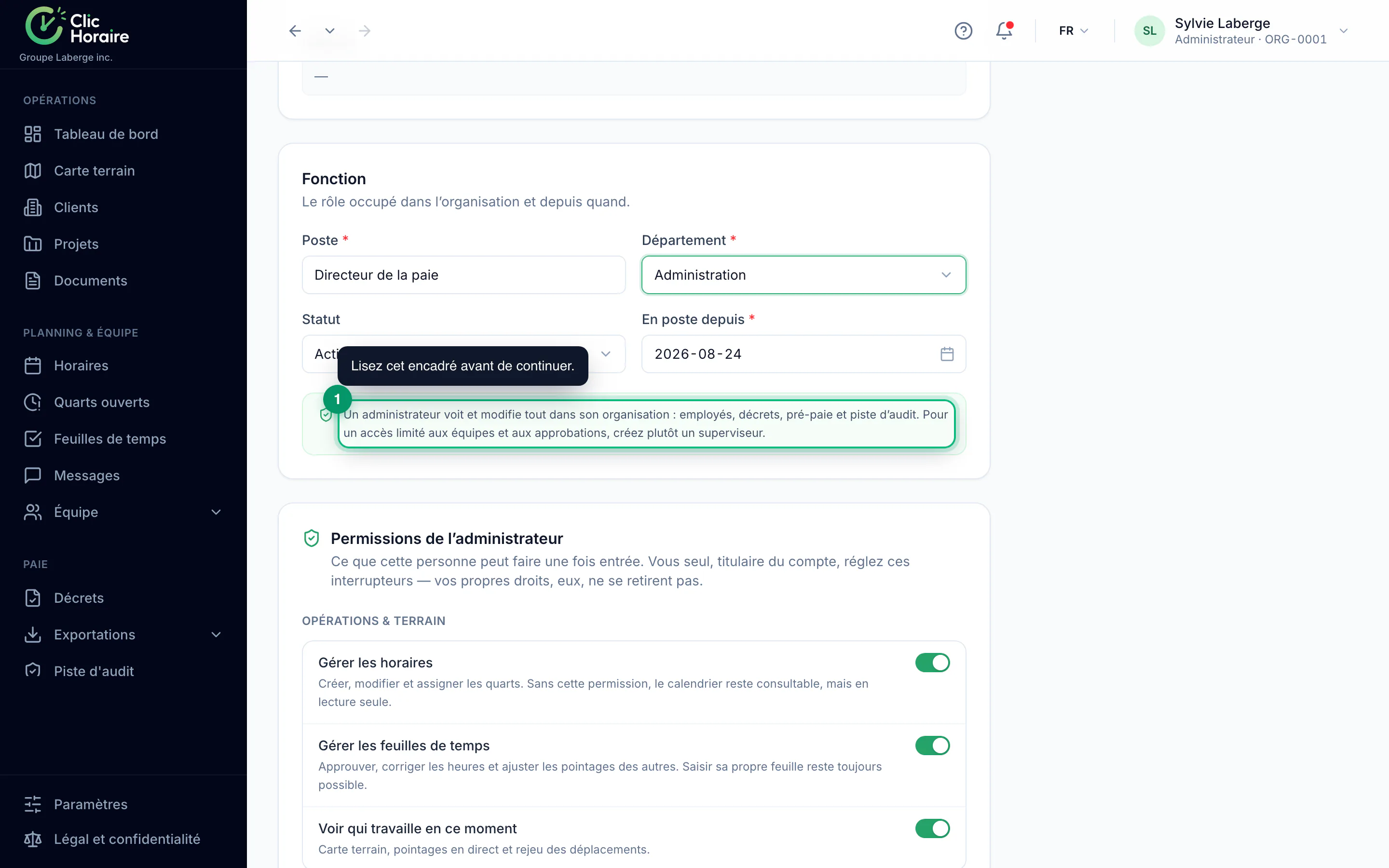The image size is (1389, 868).
Task: Open the Clients building icon
Action: coord(33,207)
